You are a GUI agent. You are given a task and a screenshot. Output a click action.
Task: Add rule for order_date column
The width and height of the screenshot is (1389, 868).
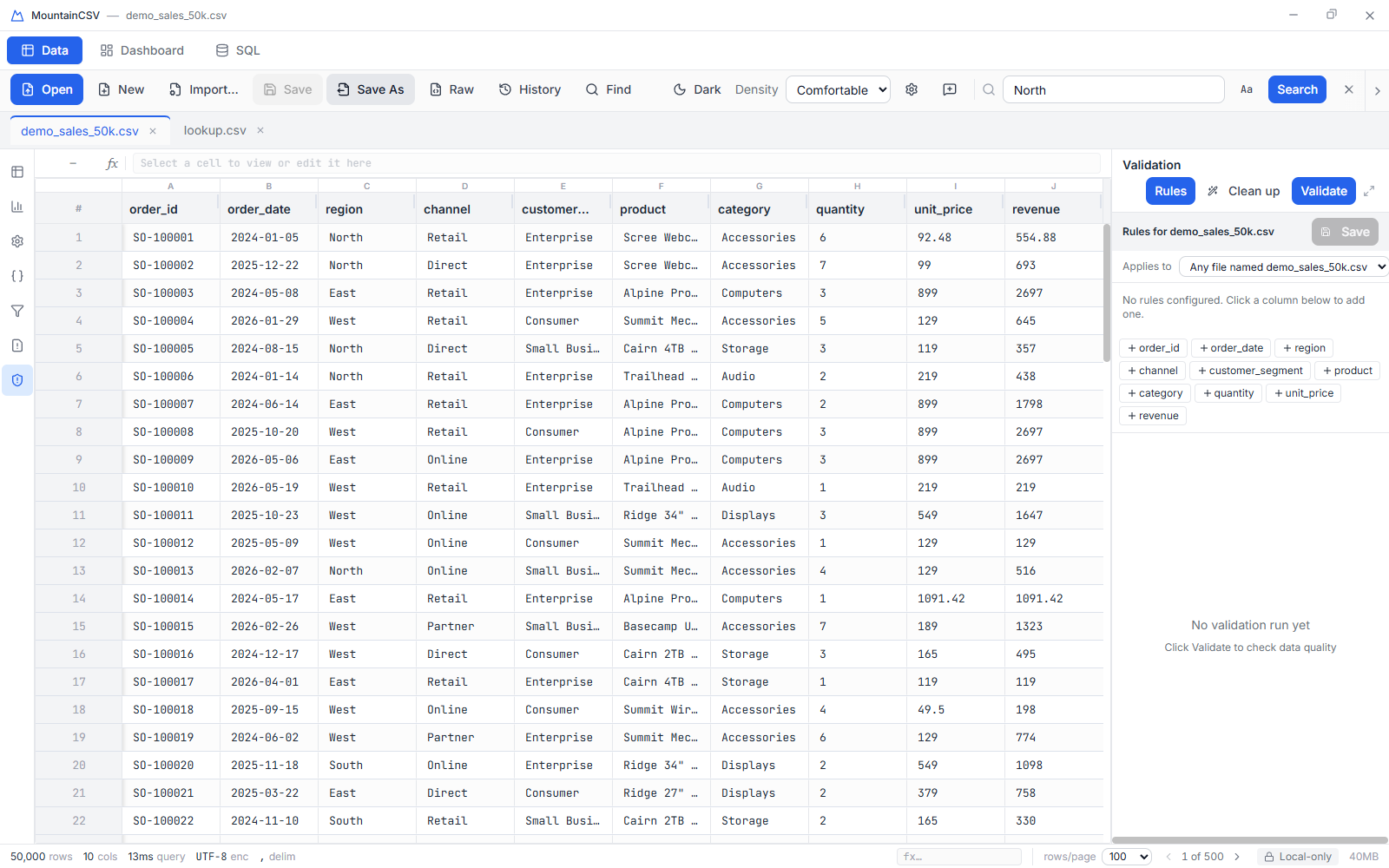1231,348
